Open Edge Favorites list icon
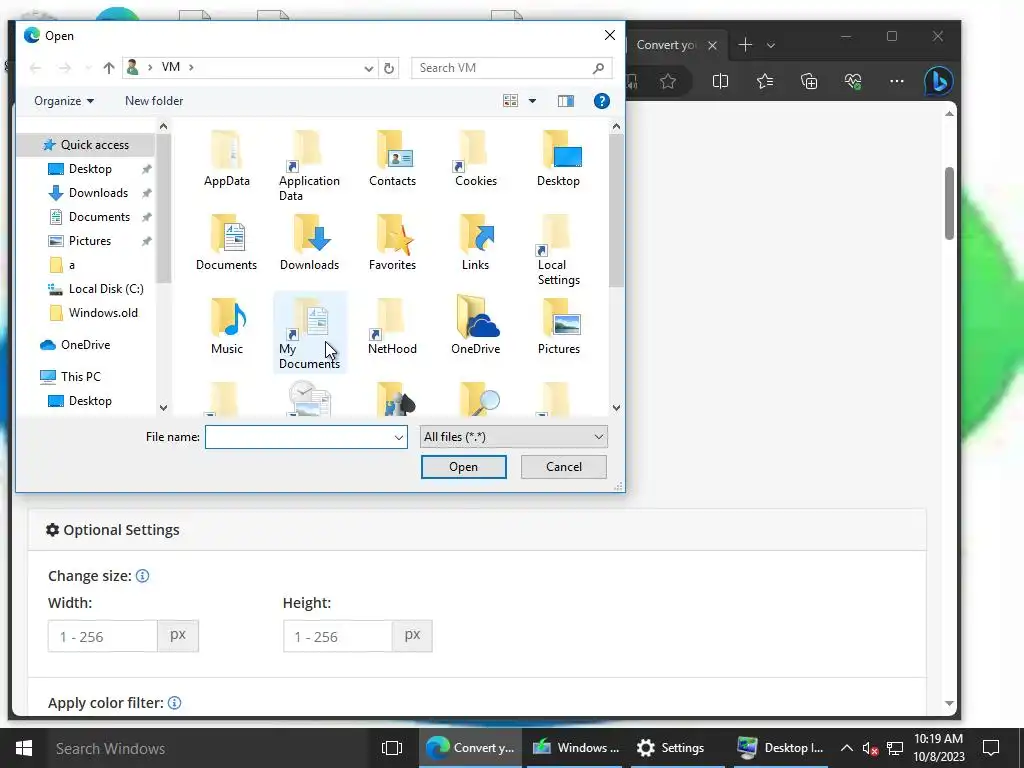This screenshot has width=1024, height=768. (765, 82)
